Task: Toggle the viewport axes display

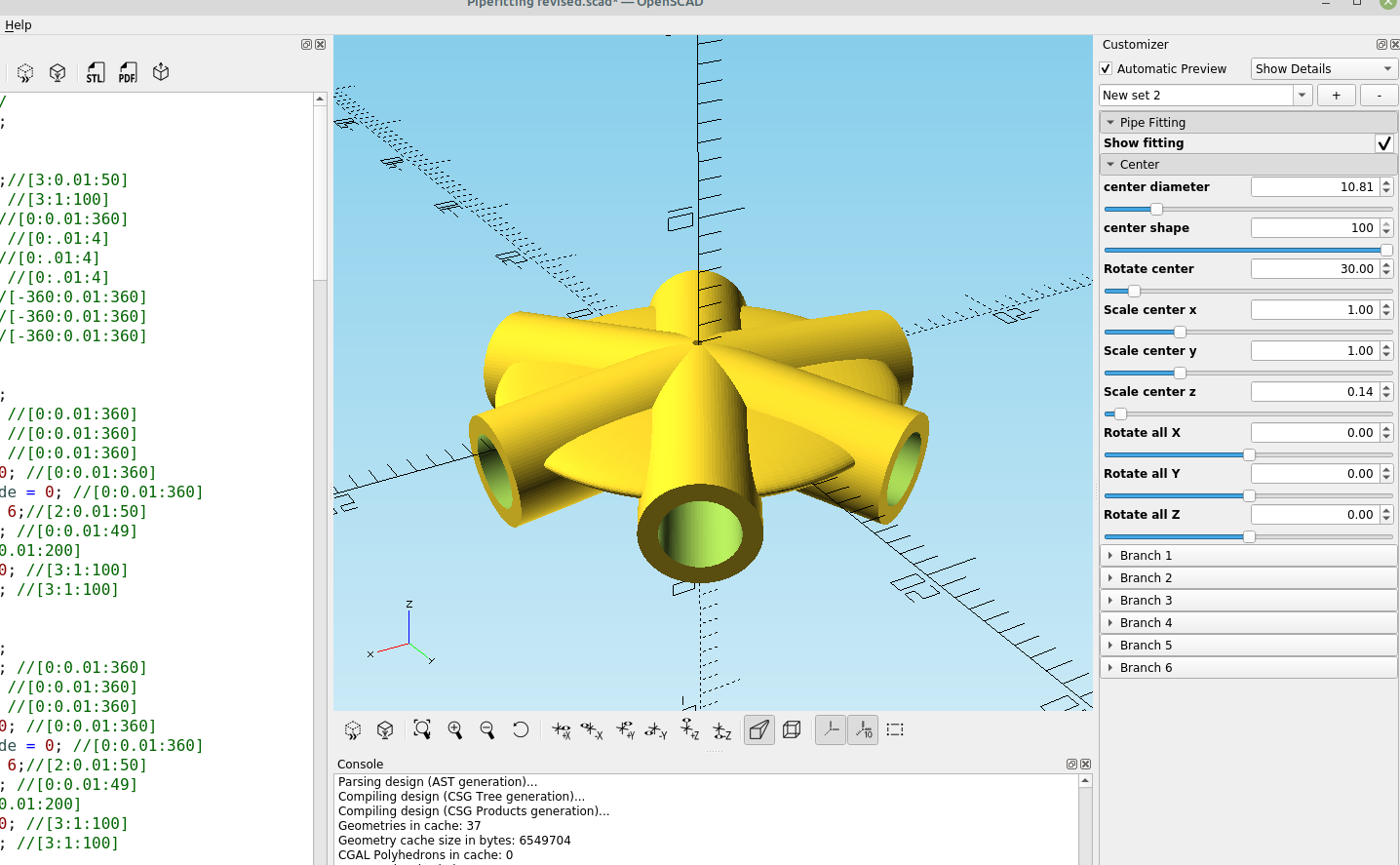Action: tap(830, 729)
